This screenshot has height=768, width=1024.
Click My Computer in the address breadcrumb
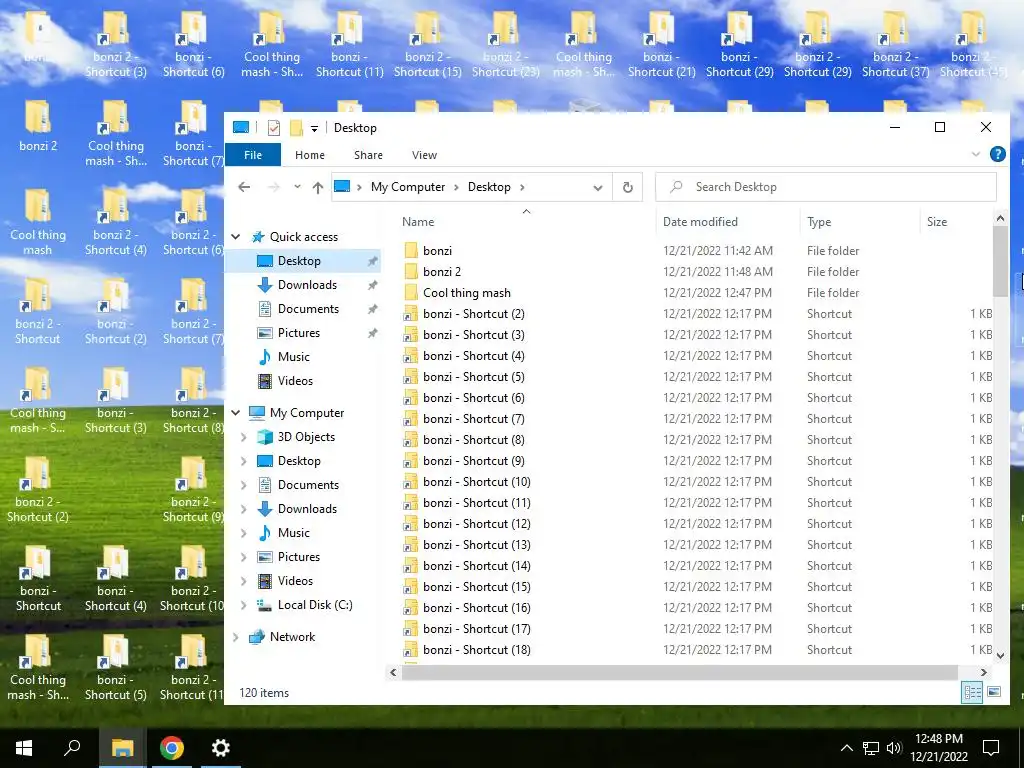[x=408, y=187]
